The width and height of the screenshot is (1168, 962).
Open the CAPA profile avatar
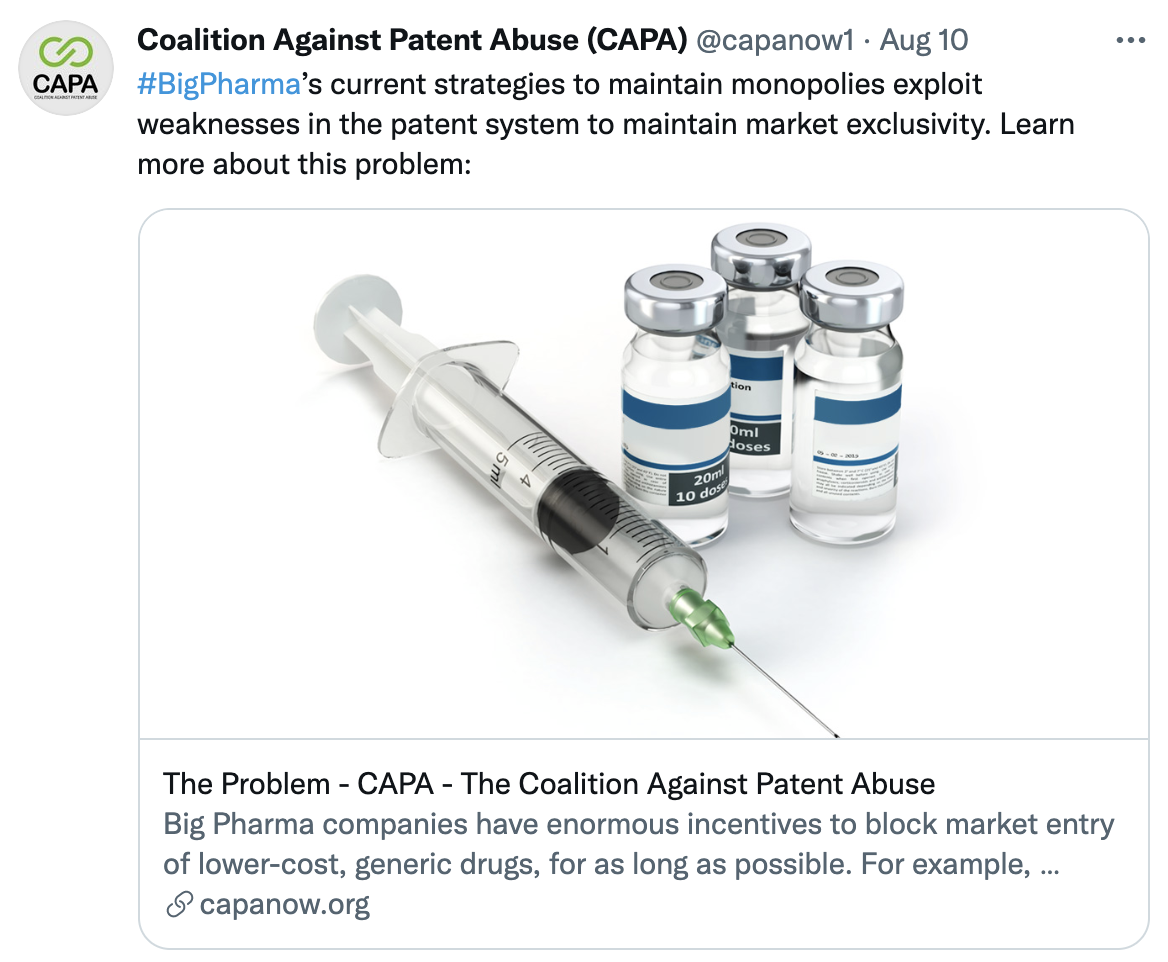[66, 68]
